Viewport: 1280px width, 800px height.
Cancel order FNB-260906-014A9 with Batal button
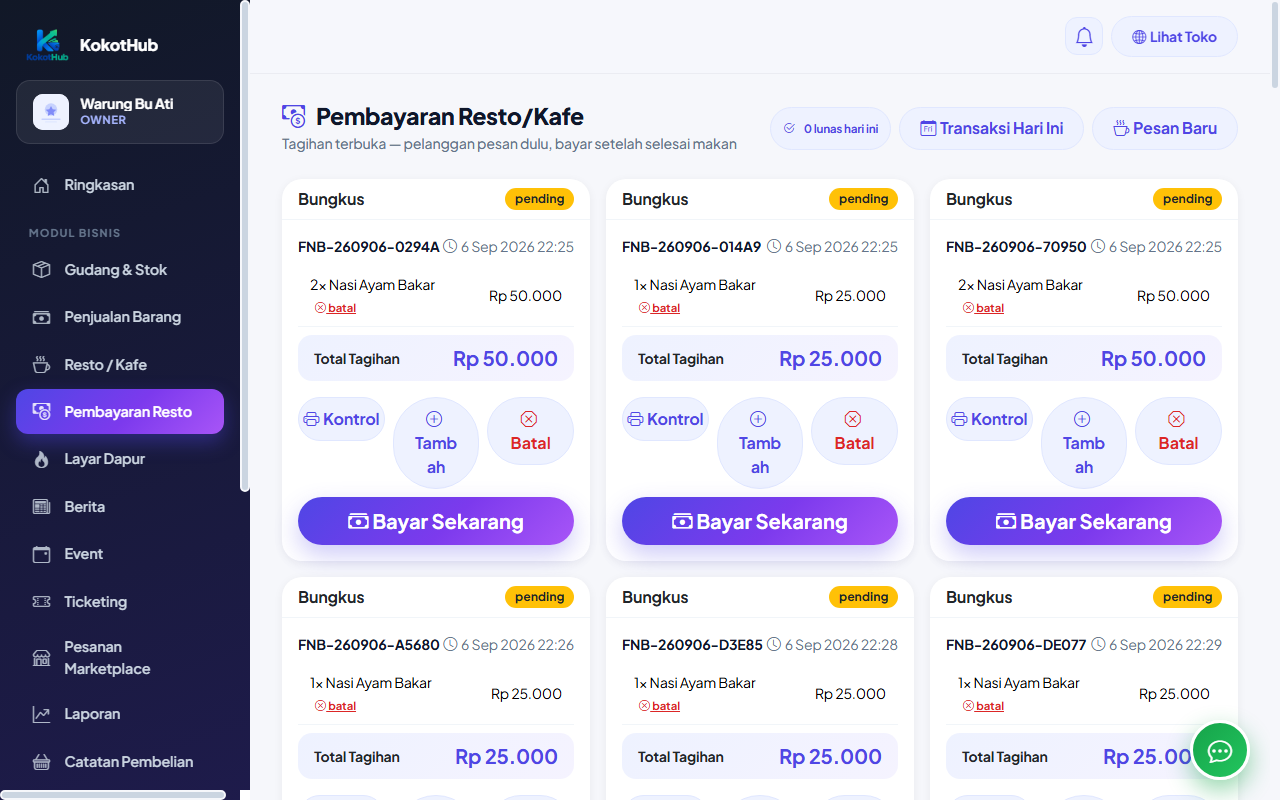point(854,431)
